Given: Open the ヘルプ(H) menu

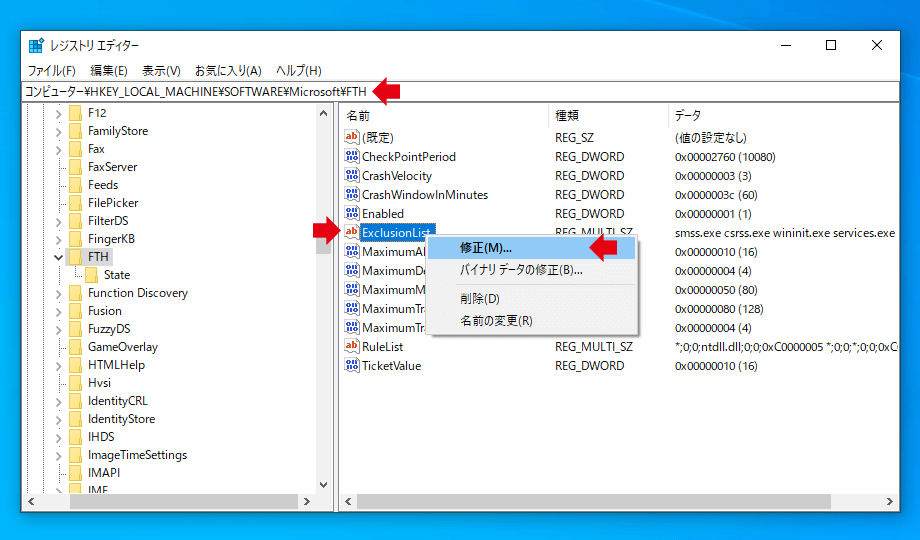Looking at the screenshot, I should click(x=299, y=70).
